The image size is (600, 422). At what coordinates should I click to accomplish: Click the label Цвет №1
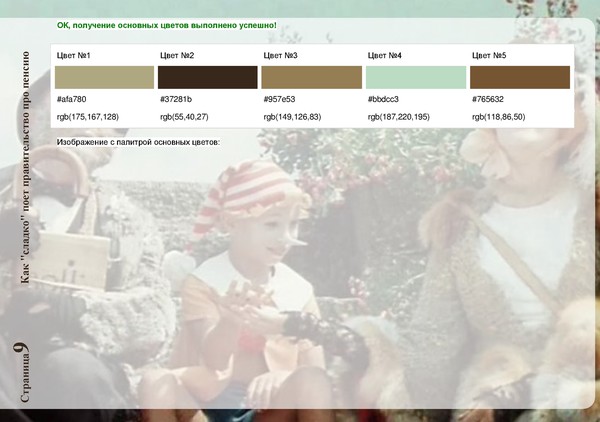pyautogui.click(x=73, y=55)
